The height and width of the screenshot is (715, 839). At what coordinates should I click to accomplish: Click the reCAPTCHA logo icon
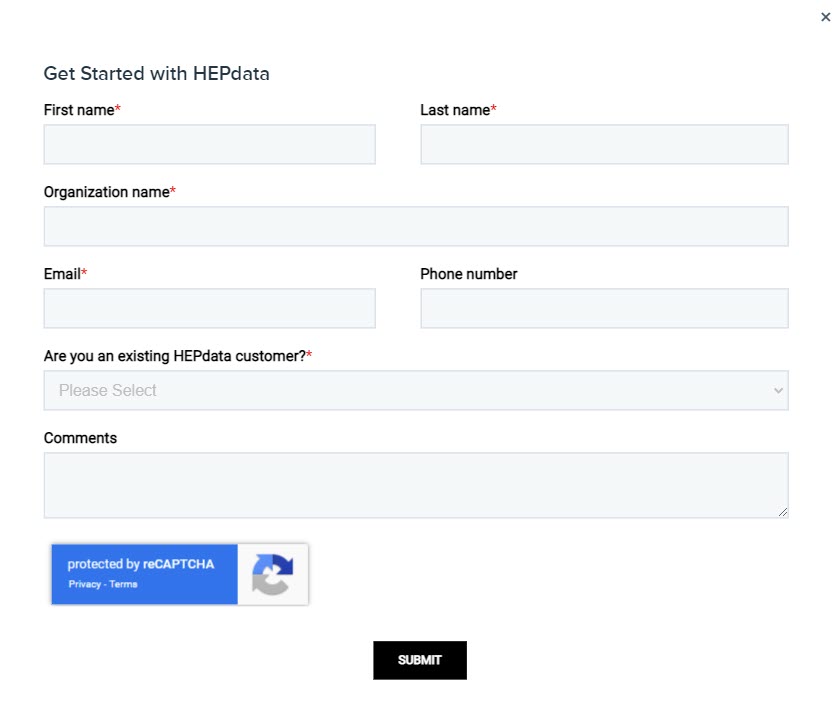click(272, 574)
